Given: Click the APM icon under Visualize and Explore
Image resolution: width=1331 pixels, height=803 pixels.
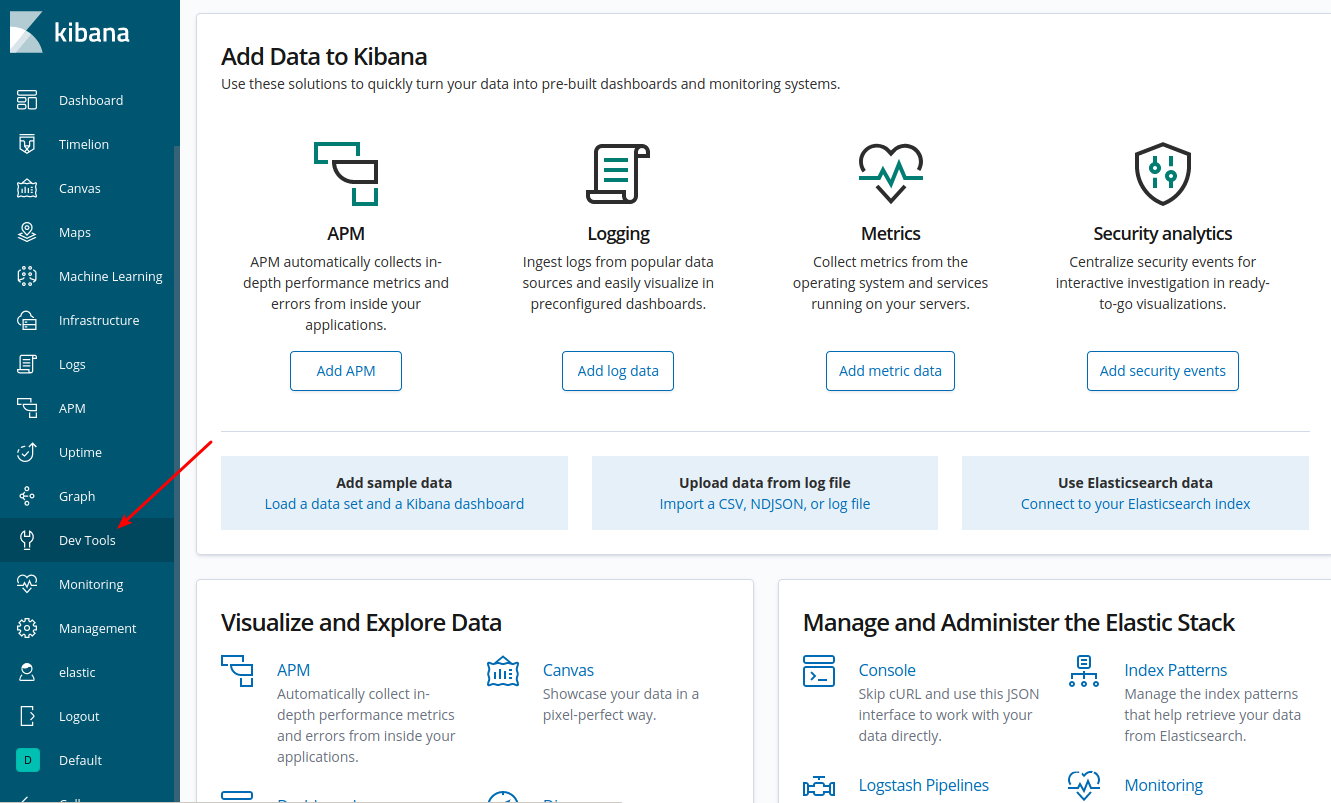Looking at the screenshot, I should (237, 671).
